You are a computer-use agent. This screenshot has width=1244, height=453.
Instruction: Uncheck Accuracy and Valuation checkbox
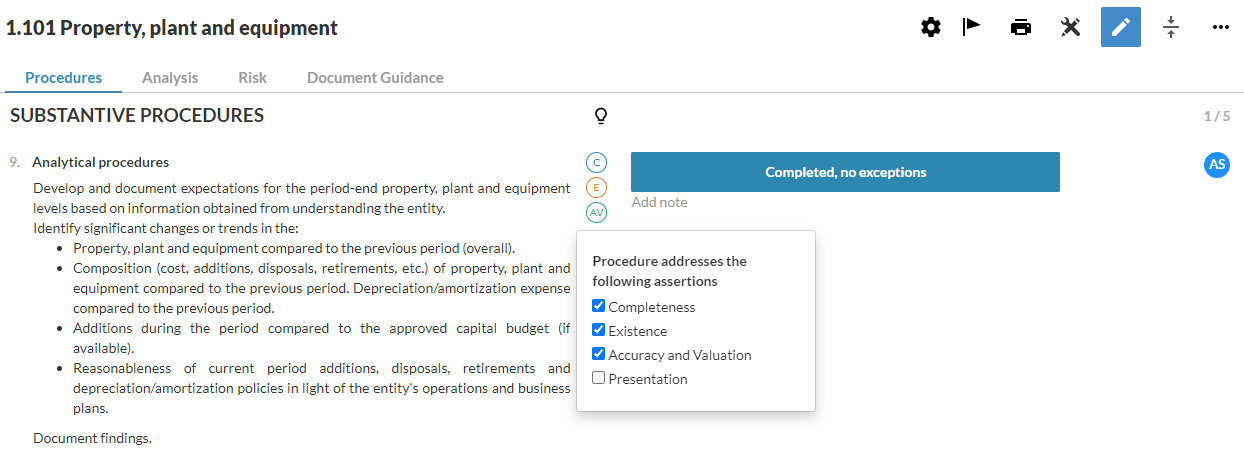(x=599, y=355)
